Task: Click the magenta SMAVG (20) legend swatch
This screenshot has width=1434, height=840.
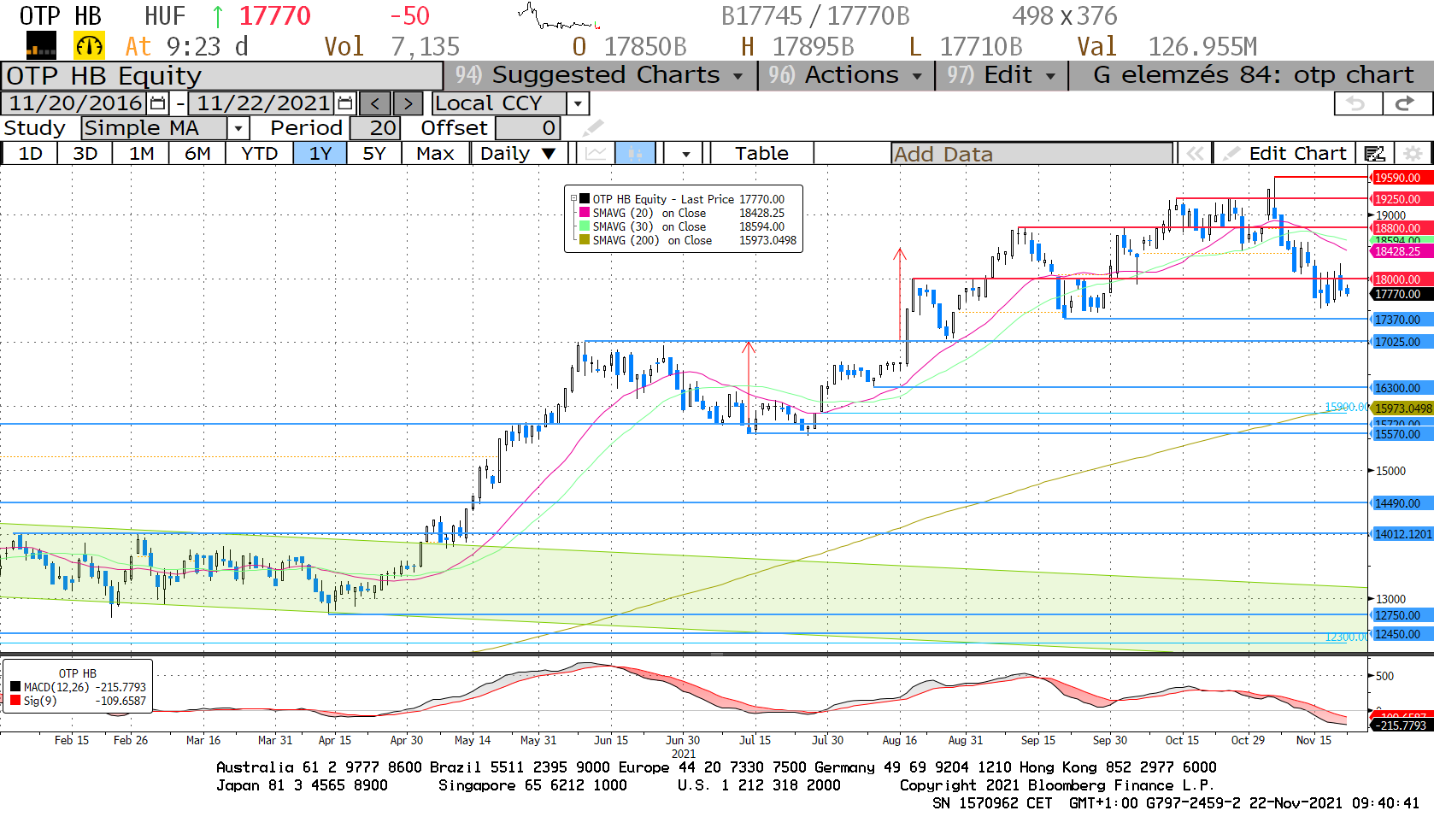Action: point(585,212)
